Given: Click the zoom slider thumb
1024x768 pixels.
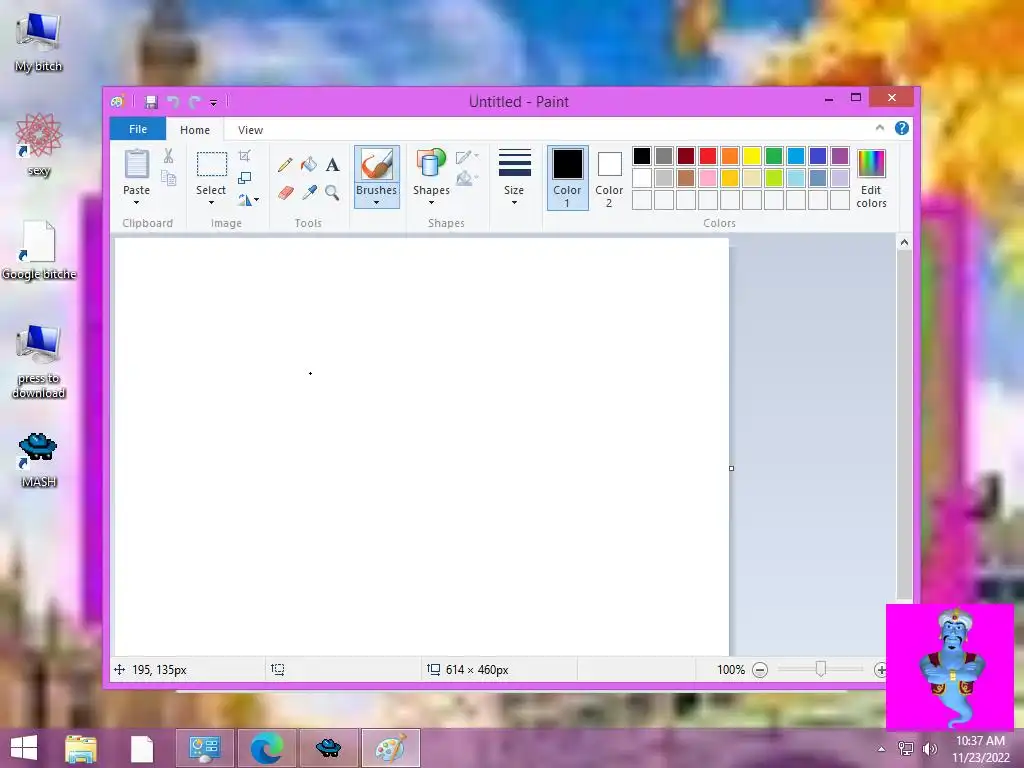Looking at the screenshot, I should point(820,669).
